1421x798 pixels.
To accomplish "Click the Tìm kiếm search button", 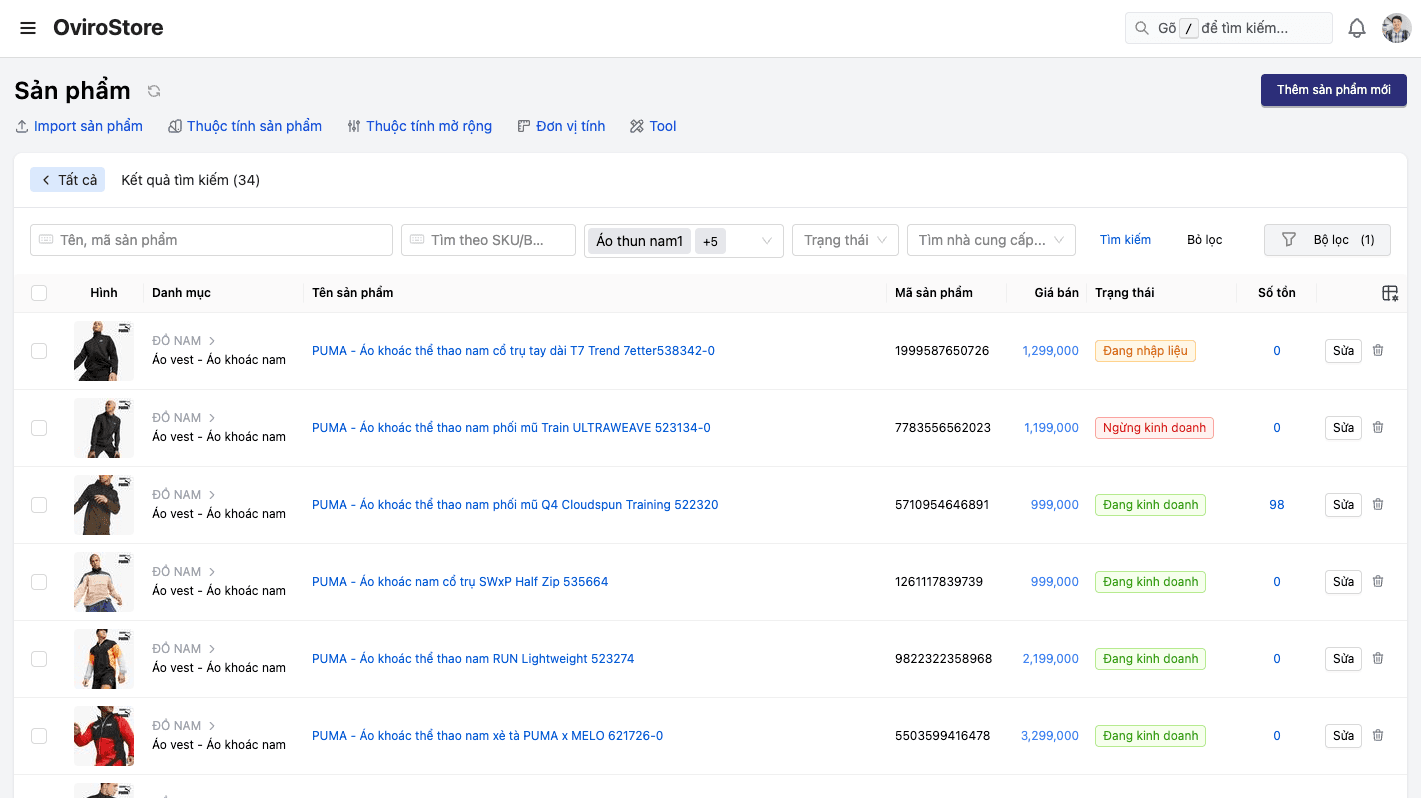I will coord(1125,240).
